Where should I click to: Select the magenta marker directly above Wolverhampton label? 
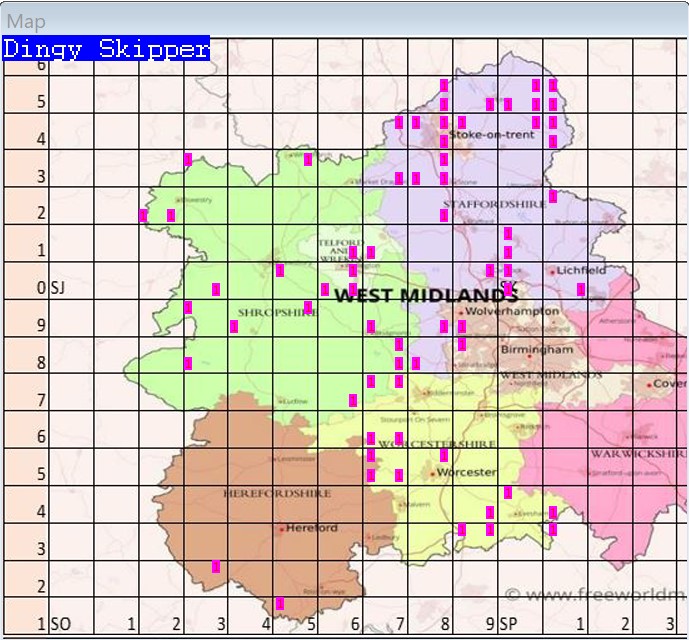point(508,289)
